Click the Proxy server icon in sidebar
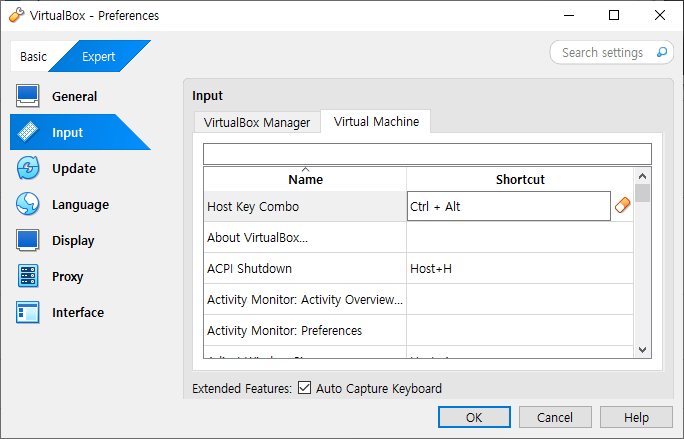684x439 pixels. (x=27, y=276)
